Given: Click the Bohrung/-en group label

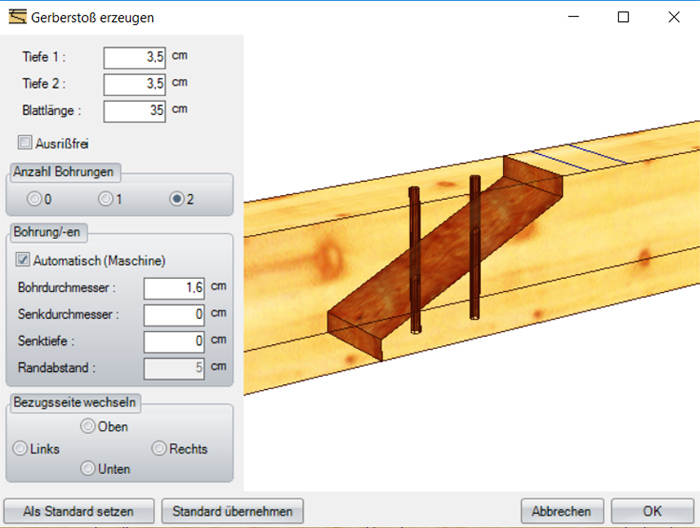Looking at the screenshot, I should coord(47,232).
